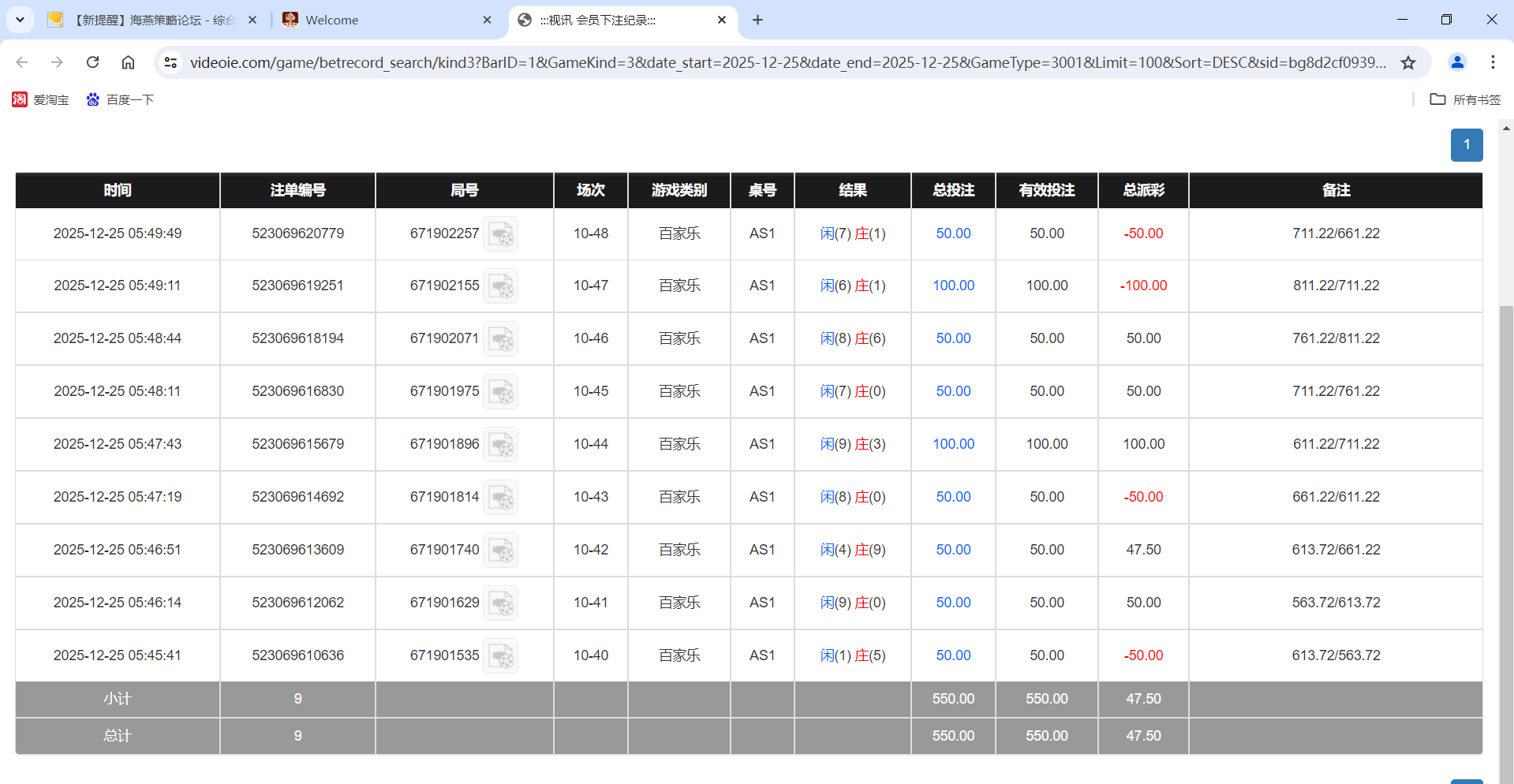This screenshot has width=1514, height=784.
Task: Open a new browser tab
Action: (757, 20)
